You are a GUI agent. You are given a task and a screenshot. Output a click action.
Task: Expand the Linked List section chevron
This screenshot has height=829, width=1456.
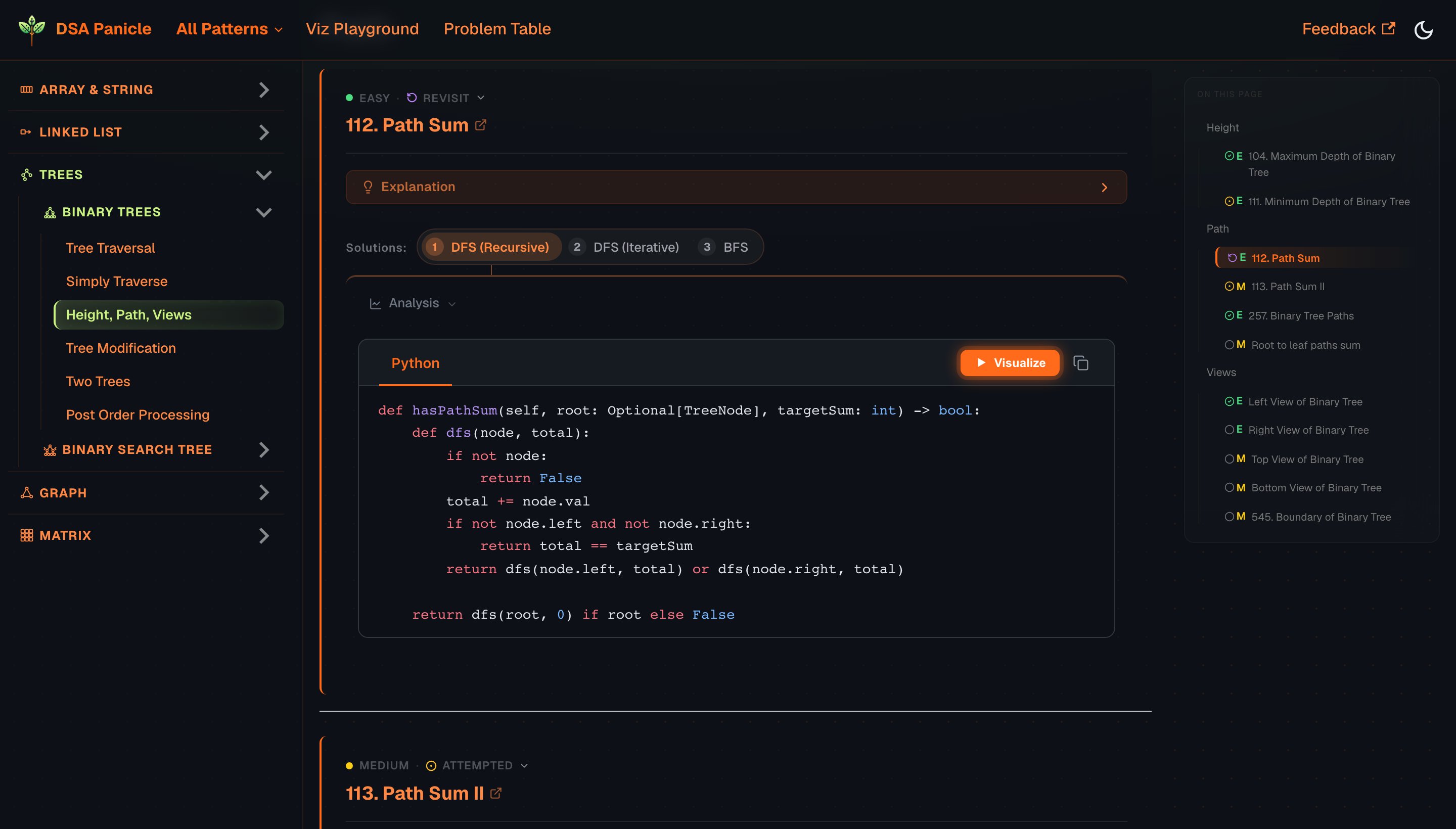point(263,132)
